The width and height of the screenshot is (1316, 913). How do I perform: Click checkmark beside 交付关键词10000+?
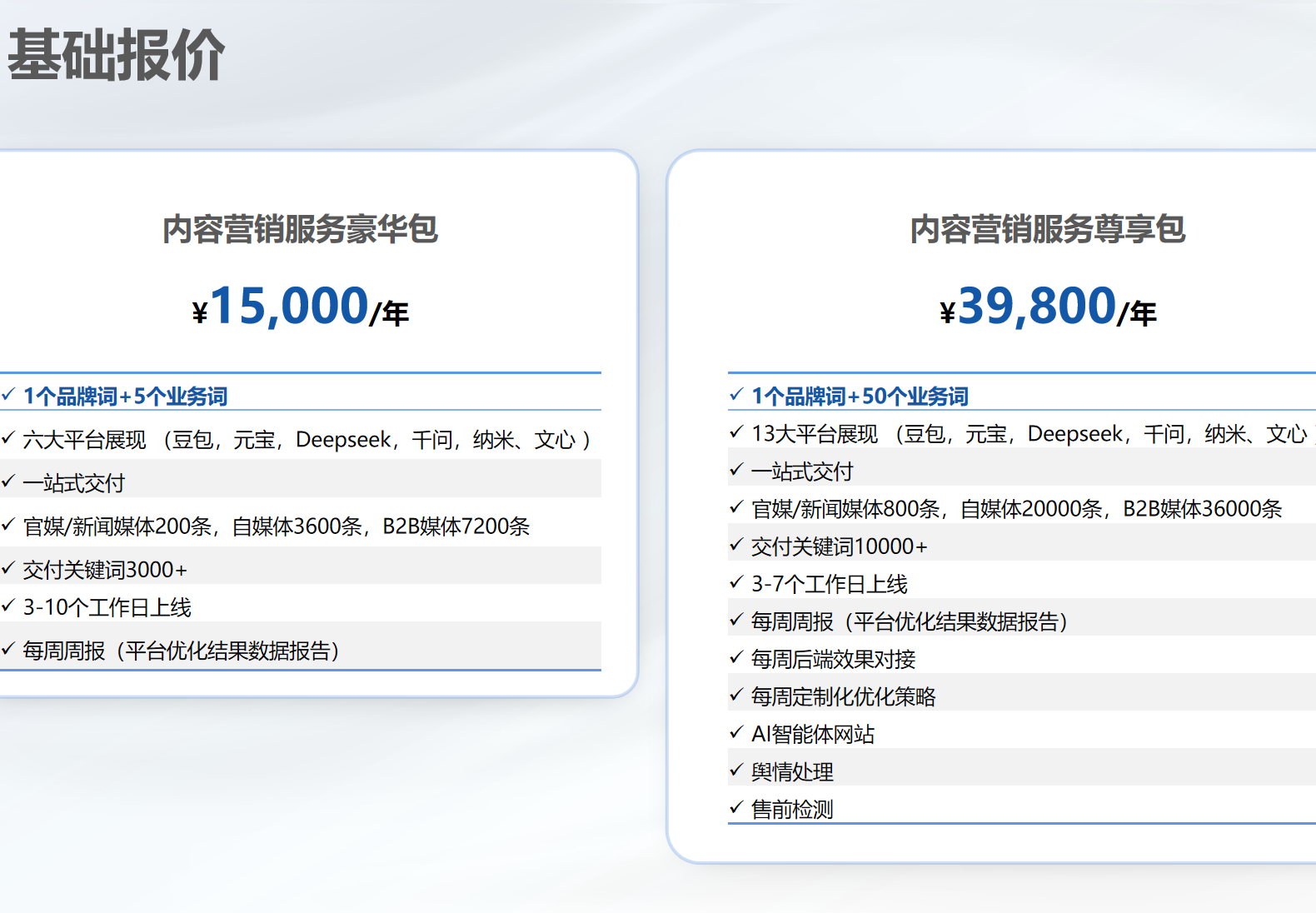(736, 544)
